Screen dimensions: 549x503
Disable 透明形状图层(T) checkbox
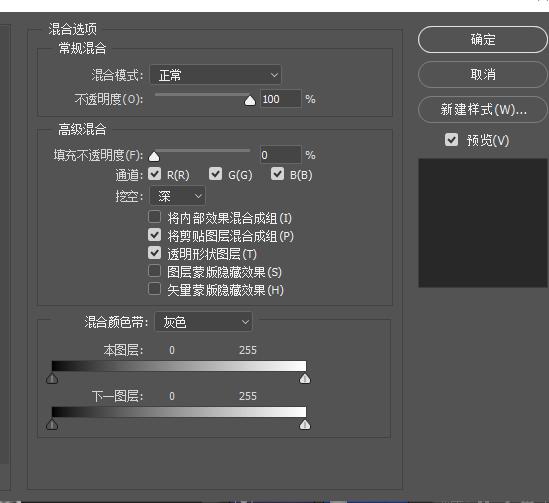[x=154, y=253]
